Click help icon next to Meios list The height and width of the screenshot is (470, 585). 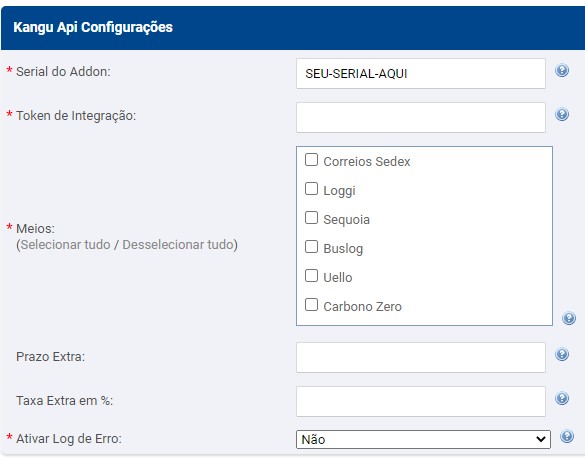coord(569,319)
